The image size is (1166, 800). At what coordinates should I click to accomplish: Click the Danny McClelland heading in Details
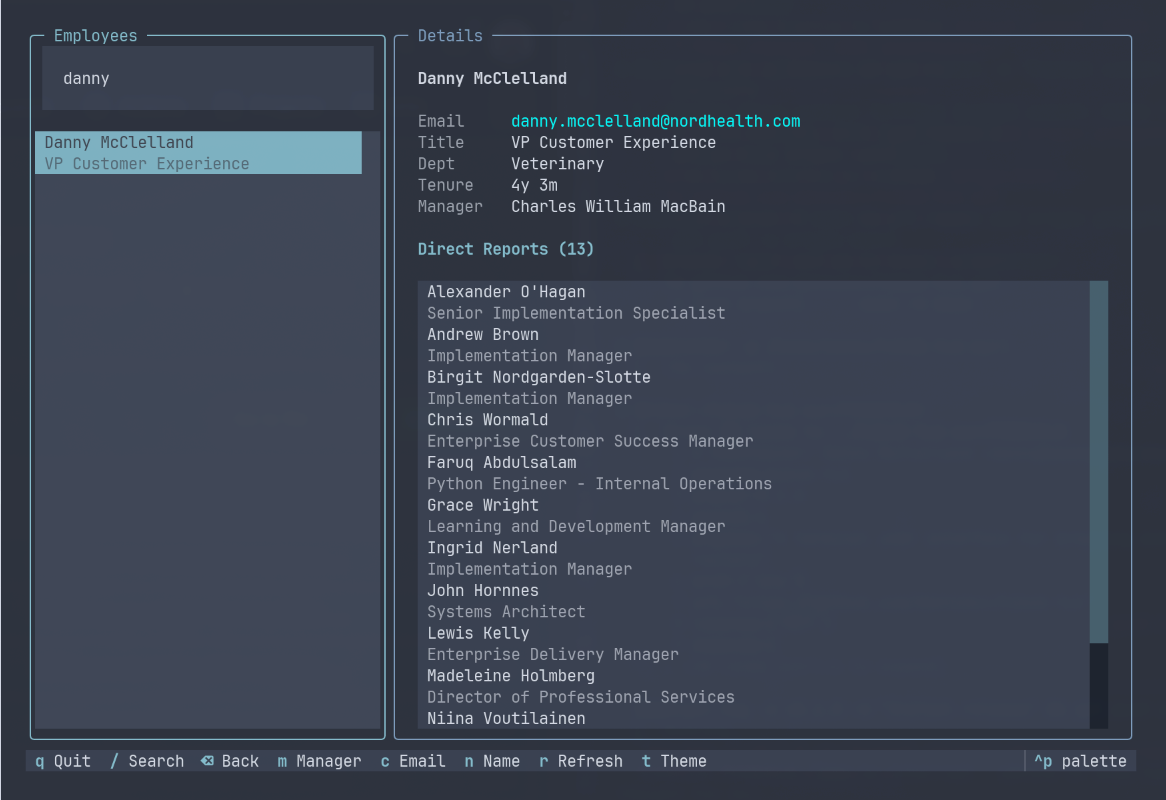(x=492, y=79)
